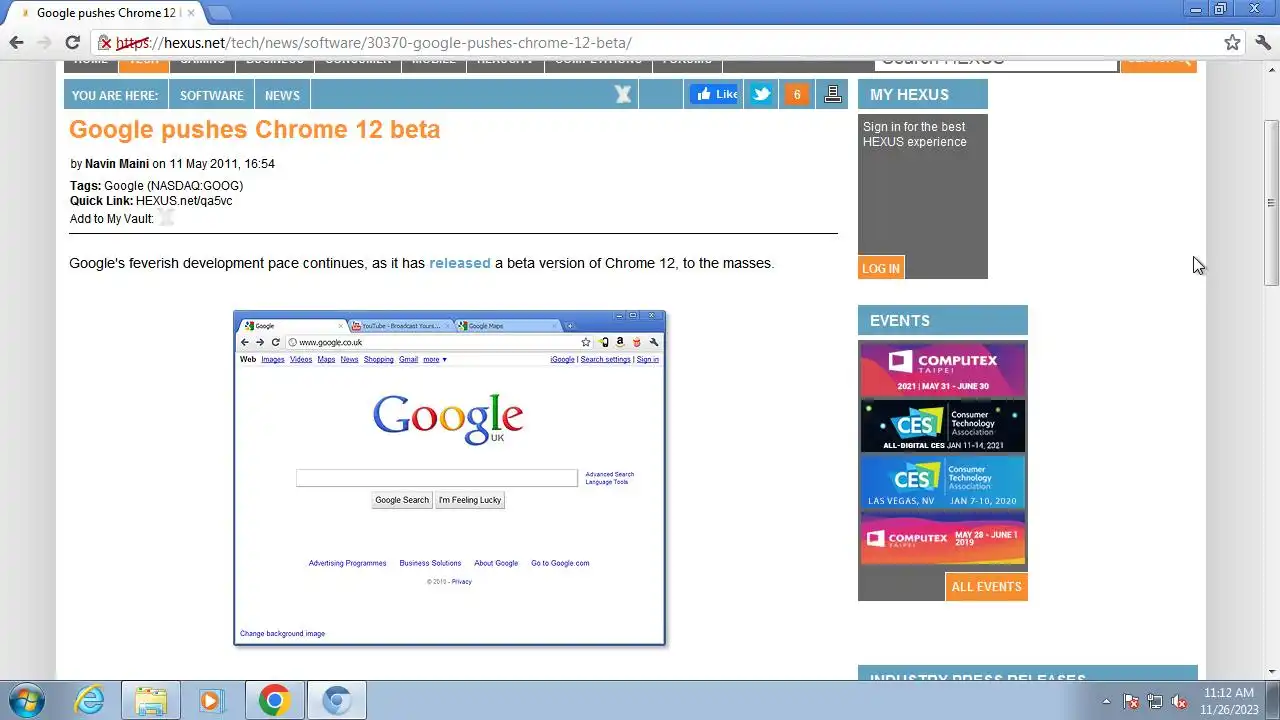Add the article to My Vault icon
The image size is (1280, 720).
tap(166, 217)
